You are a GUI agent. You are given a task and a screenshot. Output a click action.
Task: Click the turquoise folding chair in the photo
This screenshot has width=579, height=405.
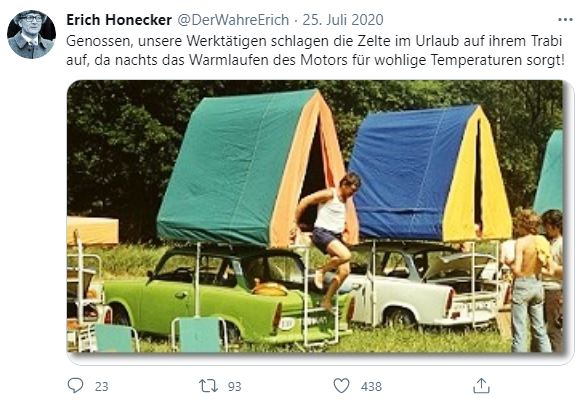[x=199, y=334]
